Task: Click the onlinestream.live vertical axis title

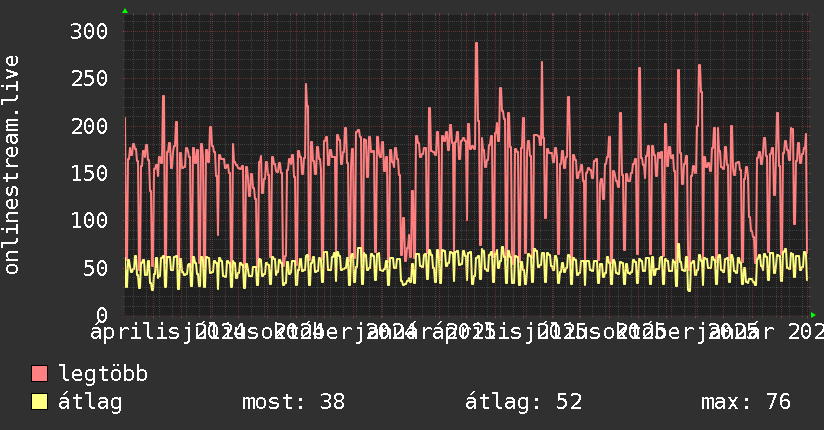Action: (11, 165)
